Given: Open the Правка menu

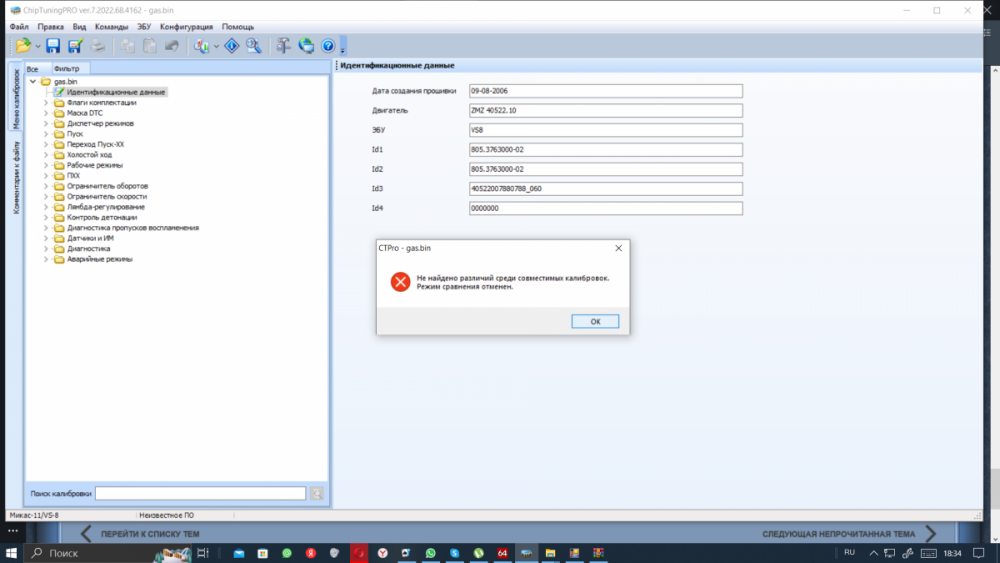Looking at the screenshot, I should point(50,27).
